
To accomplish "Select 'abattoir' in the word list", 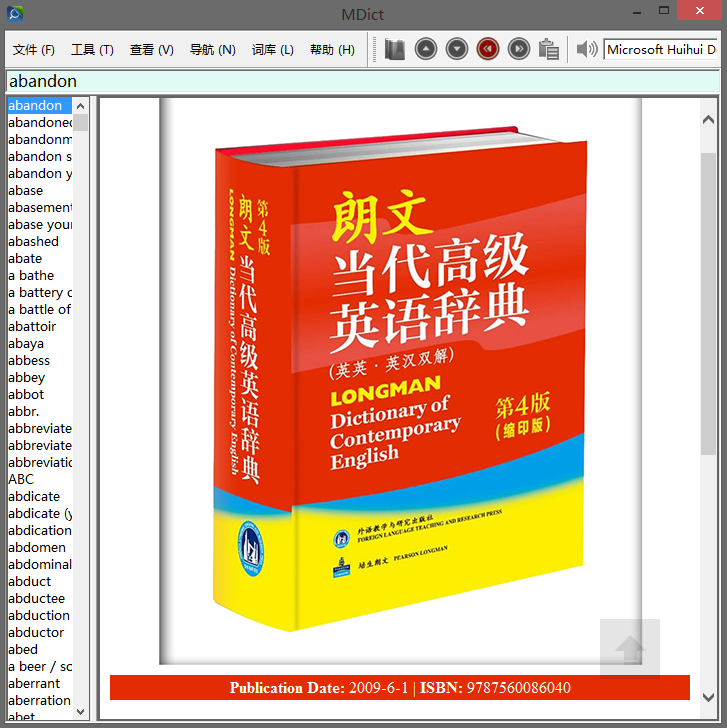I will tap(40, 326).
